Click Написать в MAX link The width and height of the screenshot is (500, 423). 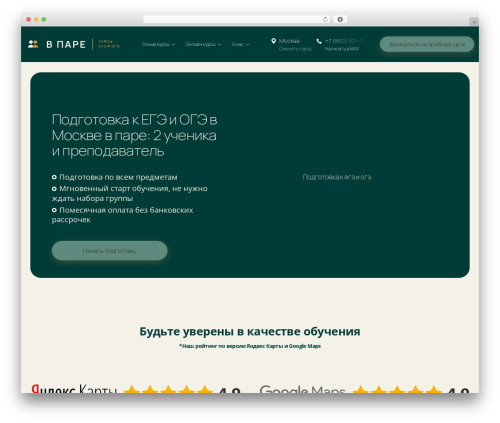(342, 49)
